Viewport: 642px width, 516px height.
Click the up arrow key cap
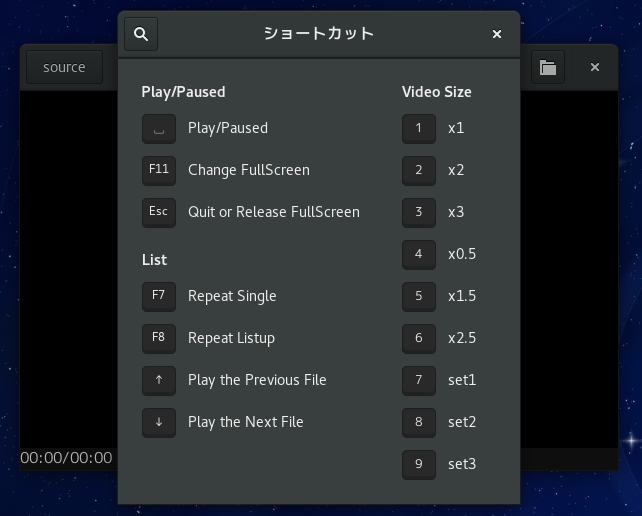pos(159,381)
